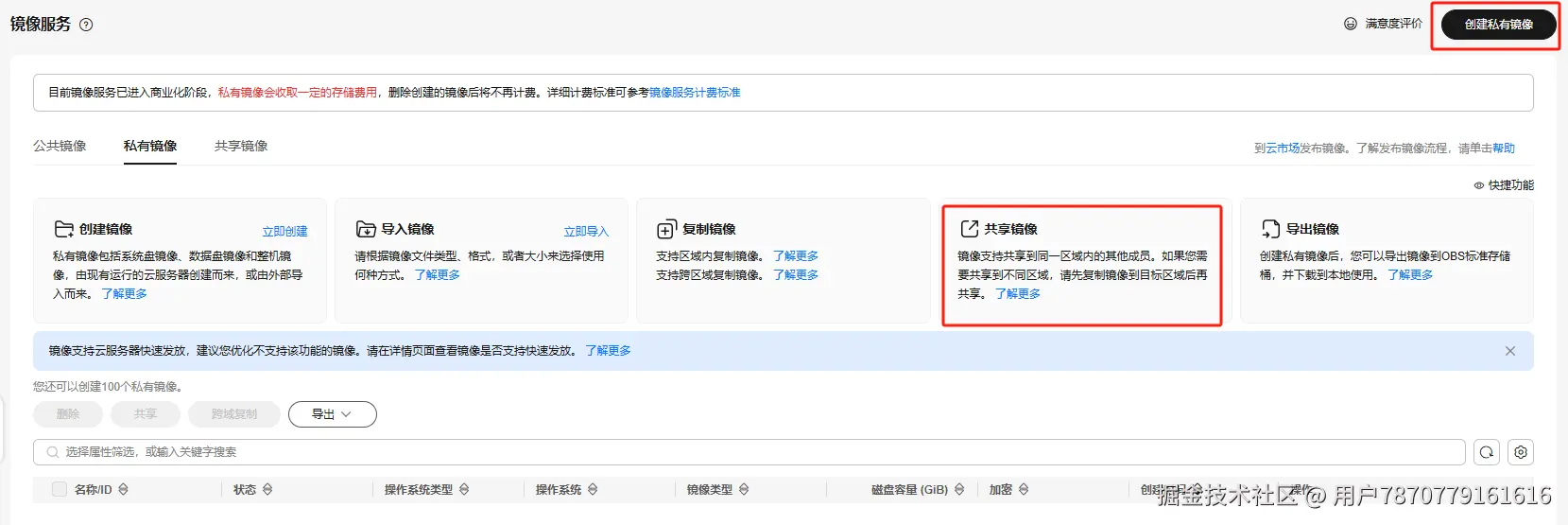
Task: Click the 立即创建 link
Action: click(x=284, y=232)
